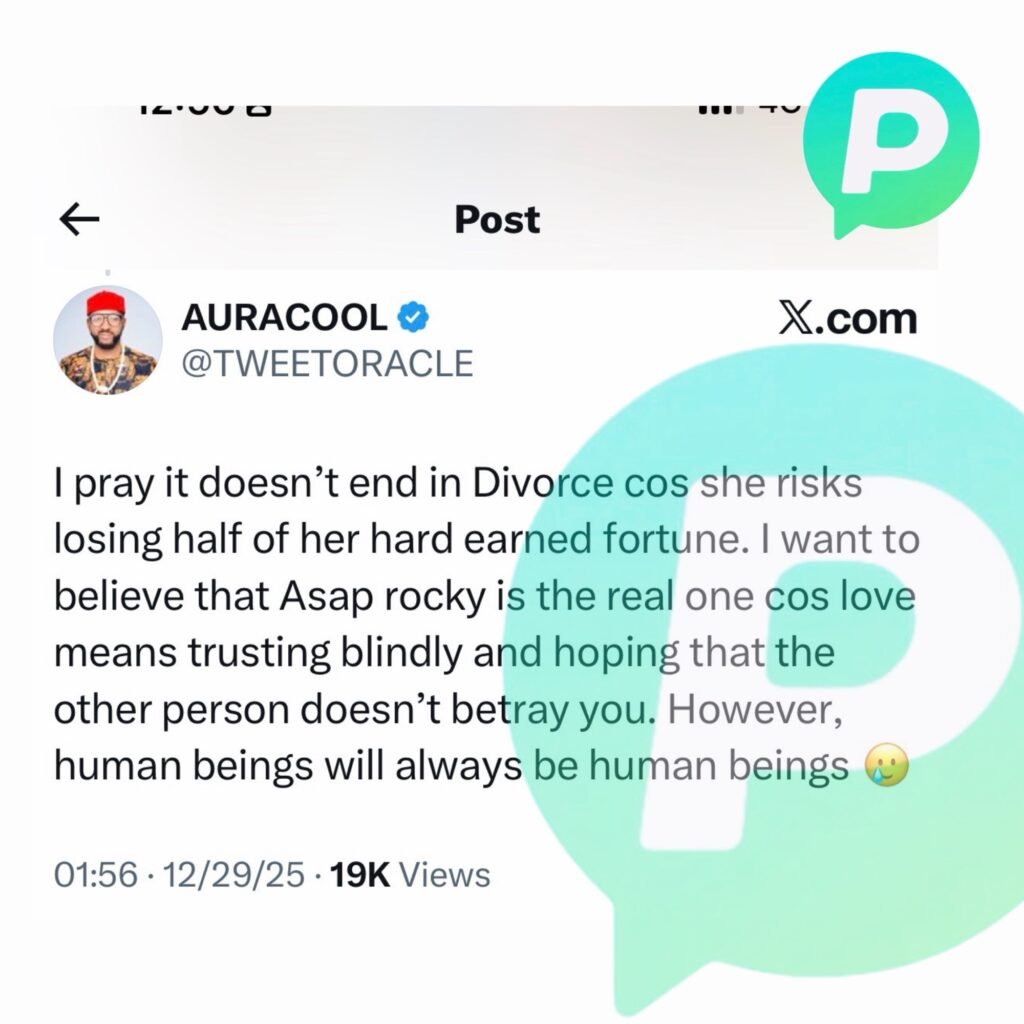Click the ".com" text of X.com
This screenshot has height=1024, width=1024.
[864, 320]
